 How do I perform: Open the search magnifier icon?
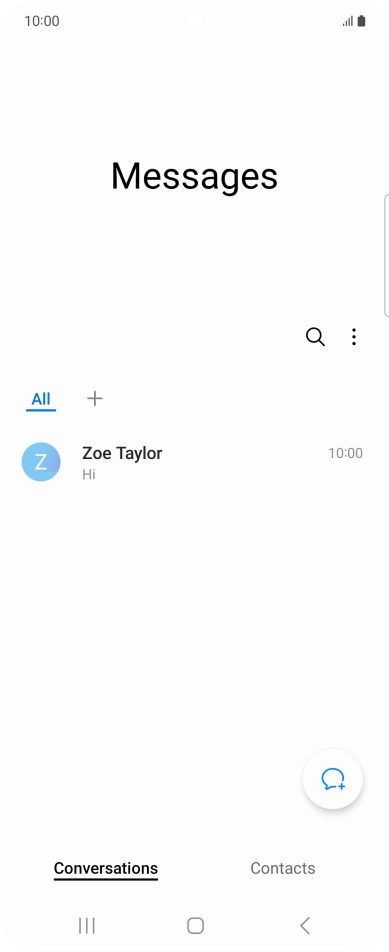[x=315, y=337]
